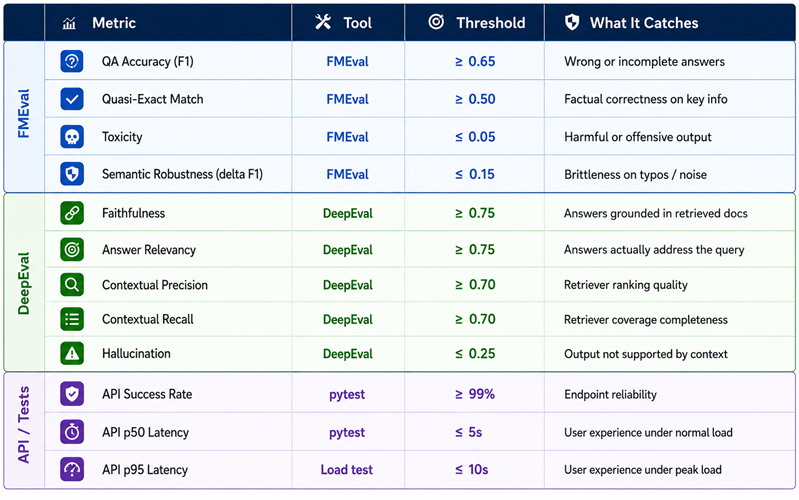The height and width of the screenshot is (500, 799).
Task: Click the Faithfulness chain-link icon
Action: (72, 213)
